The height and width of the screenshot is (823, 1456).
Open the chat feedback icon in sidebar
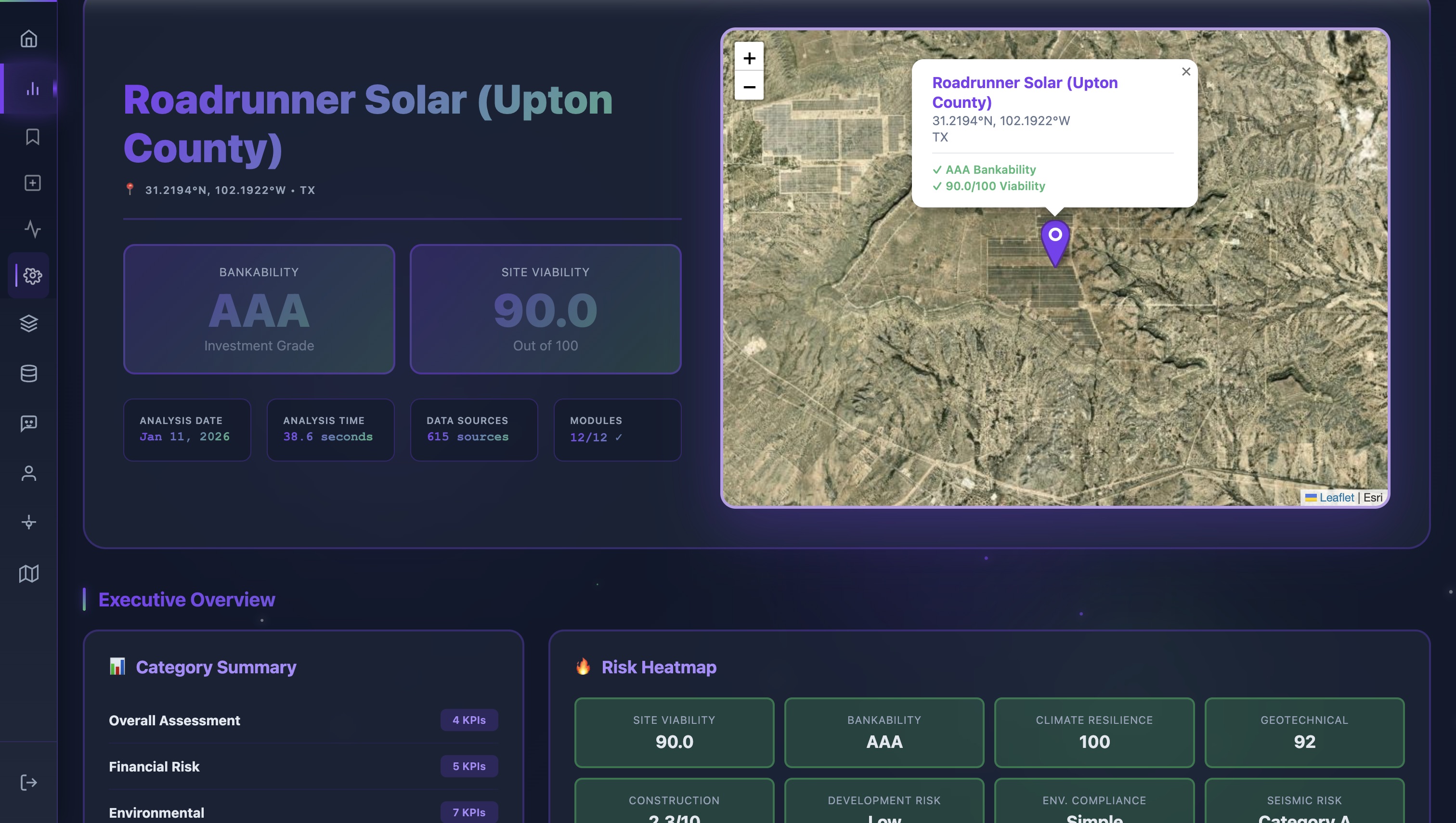pos(28,424)
